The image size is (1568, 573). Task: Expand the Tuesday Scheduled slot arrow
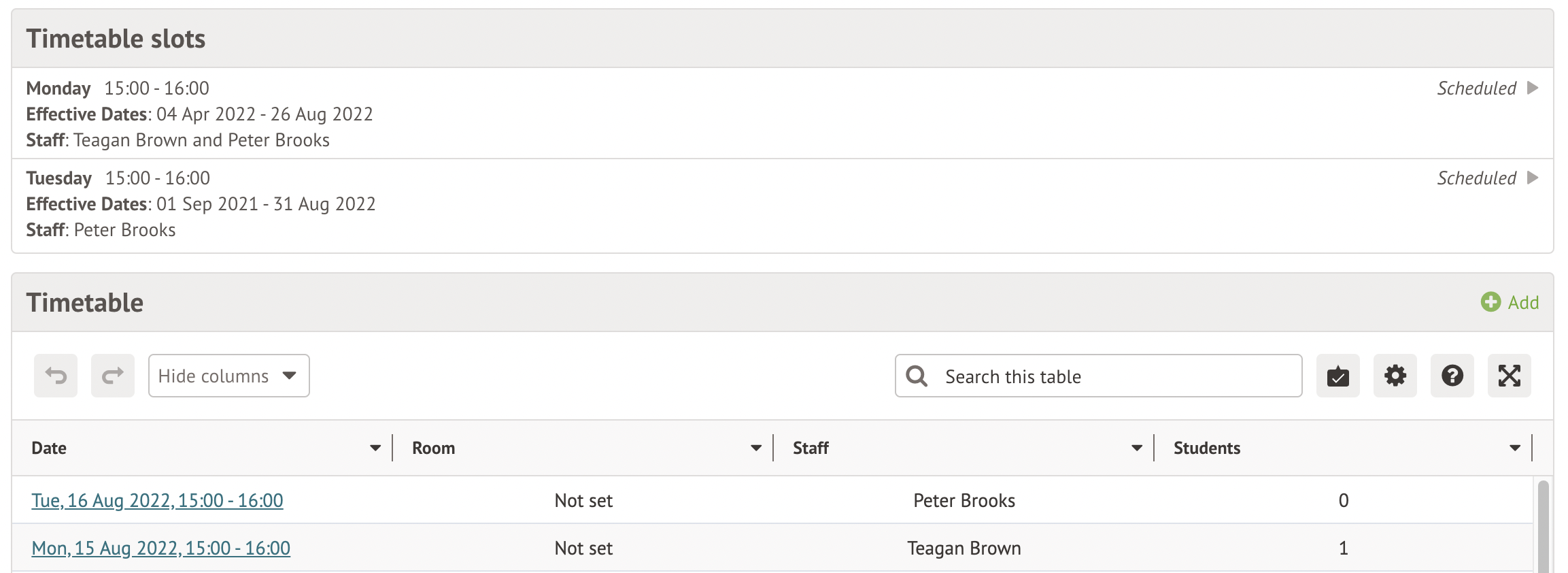(1533, 178)
